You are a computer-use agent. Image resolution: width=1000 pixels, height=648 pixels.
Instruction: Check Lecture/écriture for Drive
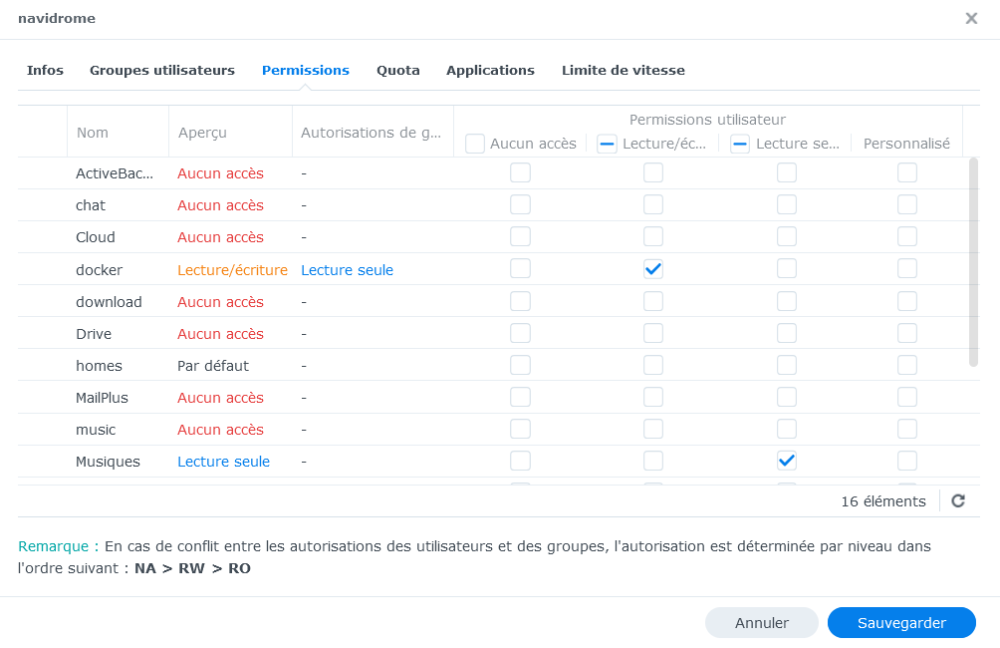pos(653,333)
